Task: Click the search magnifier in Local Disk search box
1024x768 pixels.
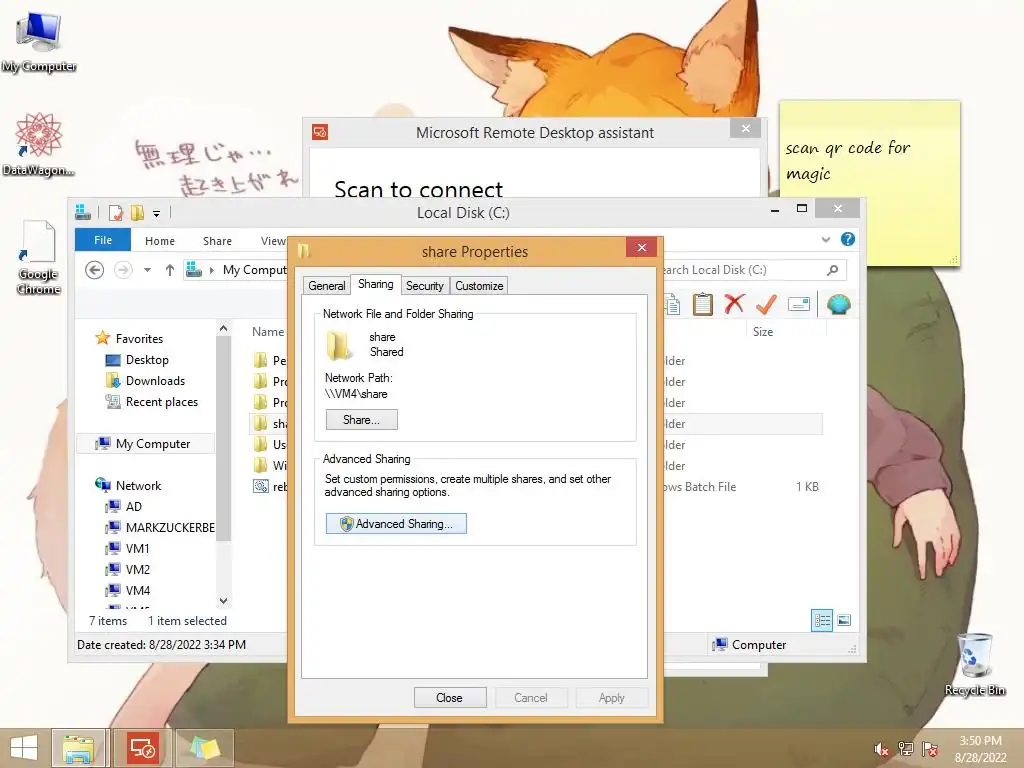Action: click(x=833, y=270)
